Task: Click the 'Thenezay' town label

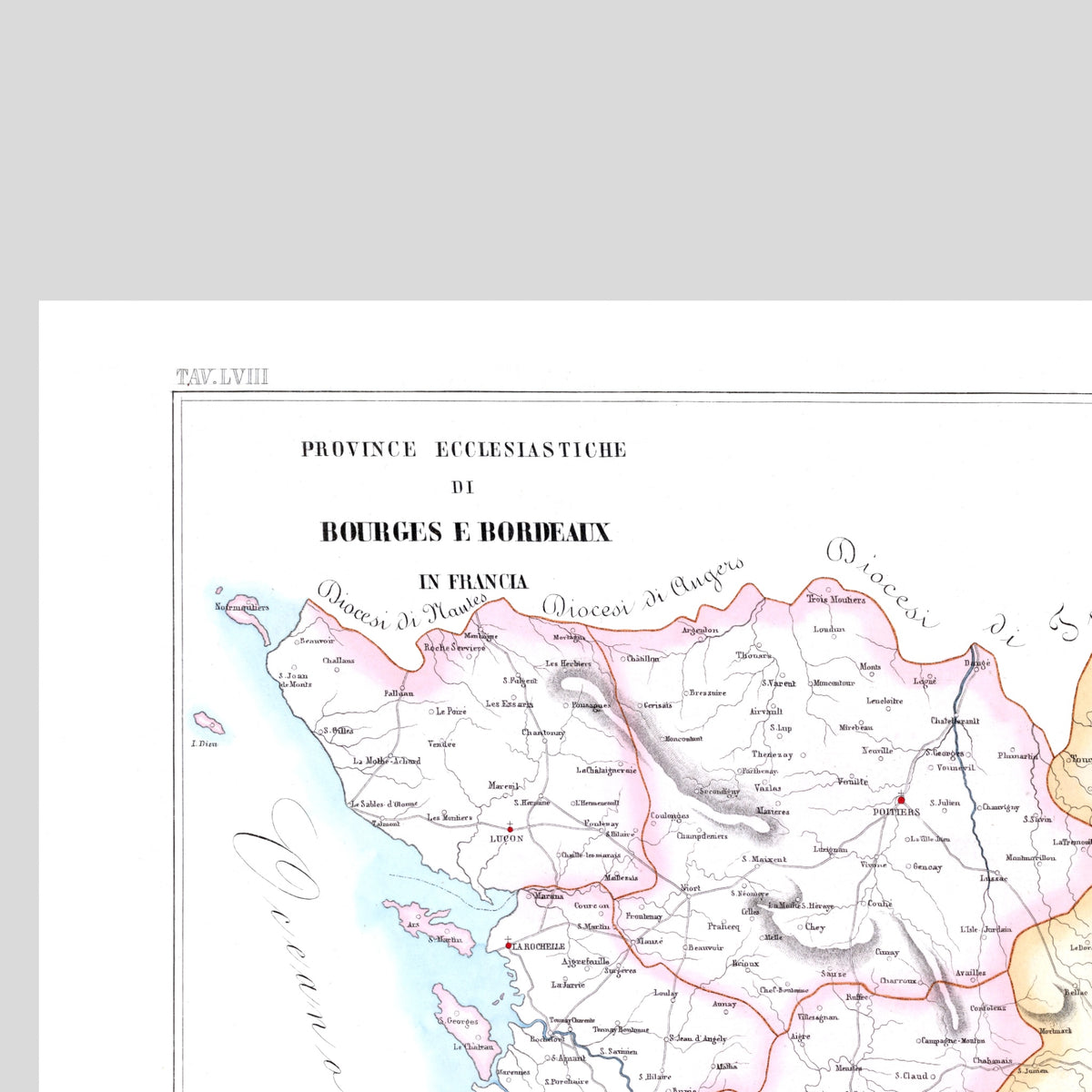Action: [773, 754]
